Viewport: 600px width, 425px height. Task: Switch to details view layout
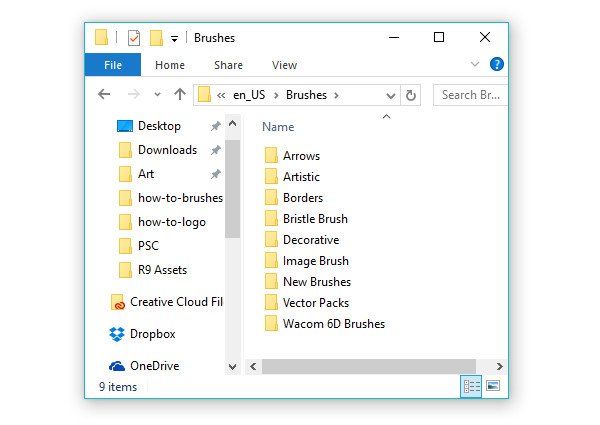pyautogui.click(x=471, y=386)
